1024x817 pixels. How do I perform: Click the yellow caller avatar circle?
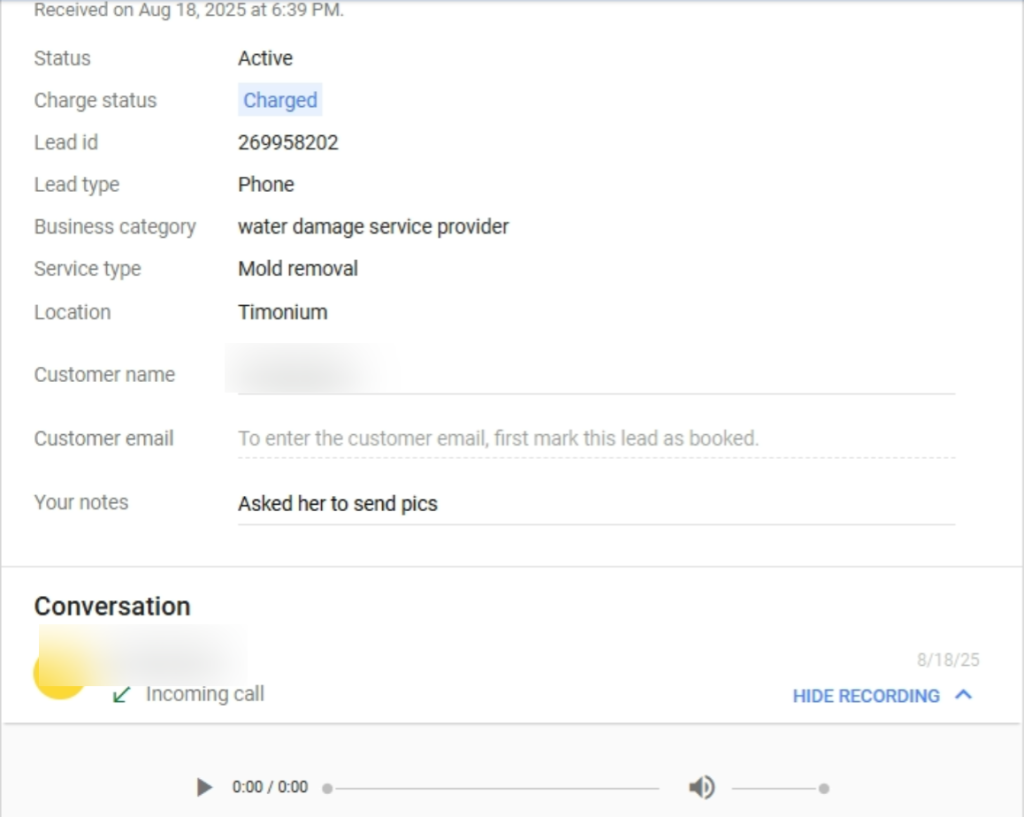58,675
